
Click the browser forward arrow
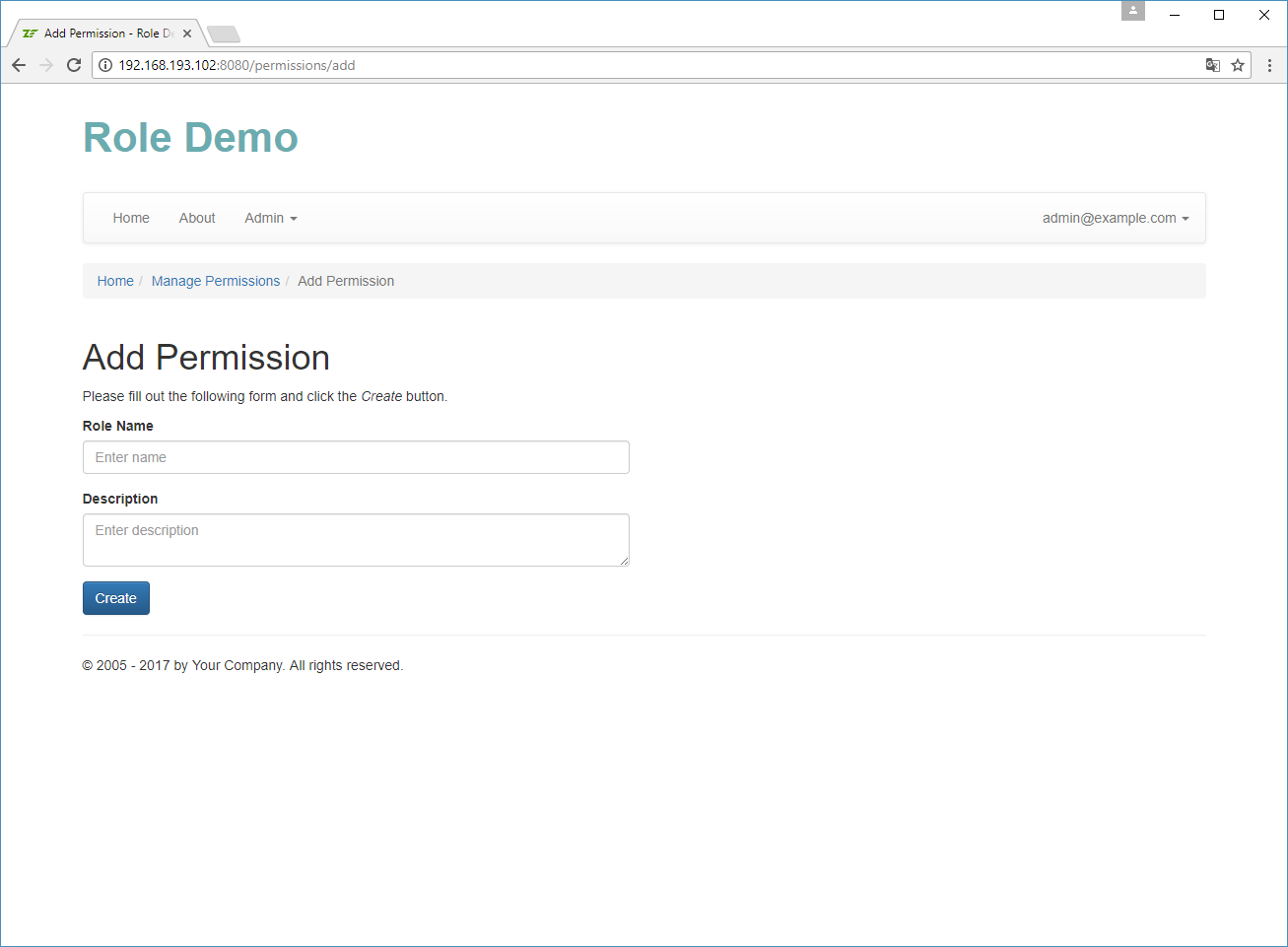46,65
